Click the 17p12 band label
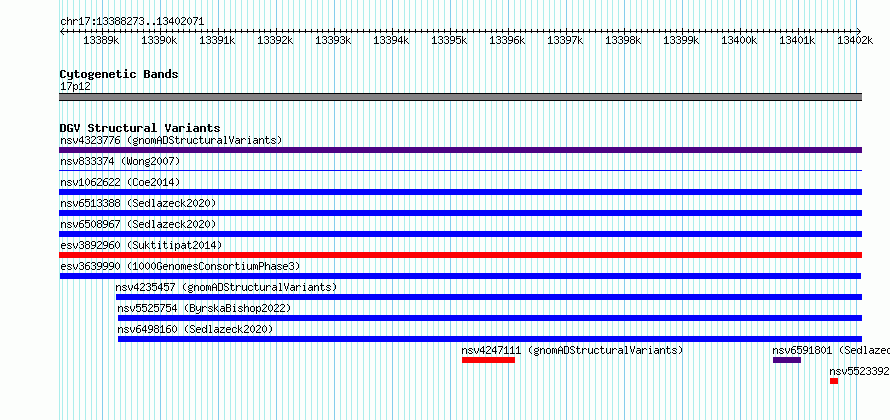890x420 pixels. pos(75,87)
